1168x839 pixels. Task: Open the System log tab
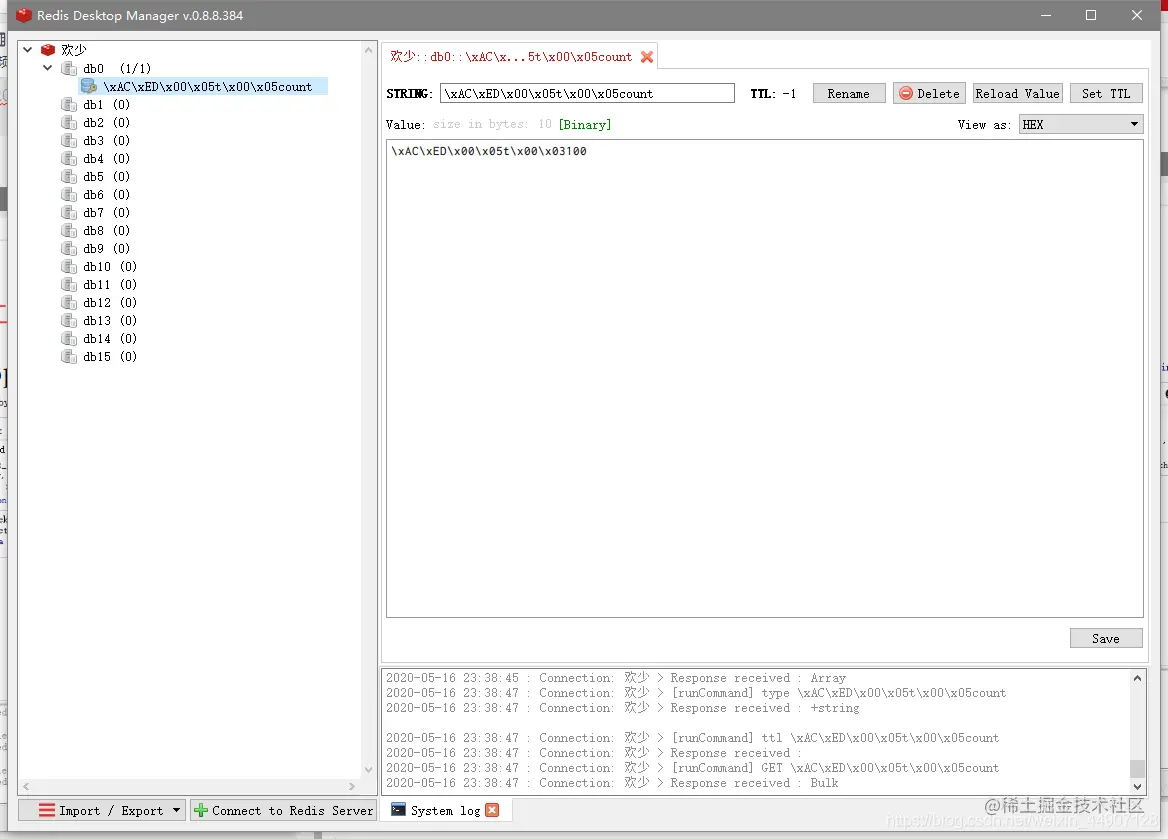(445, 810)
